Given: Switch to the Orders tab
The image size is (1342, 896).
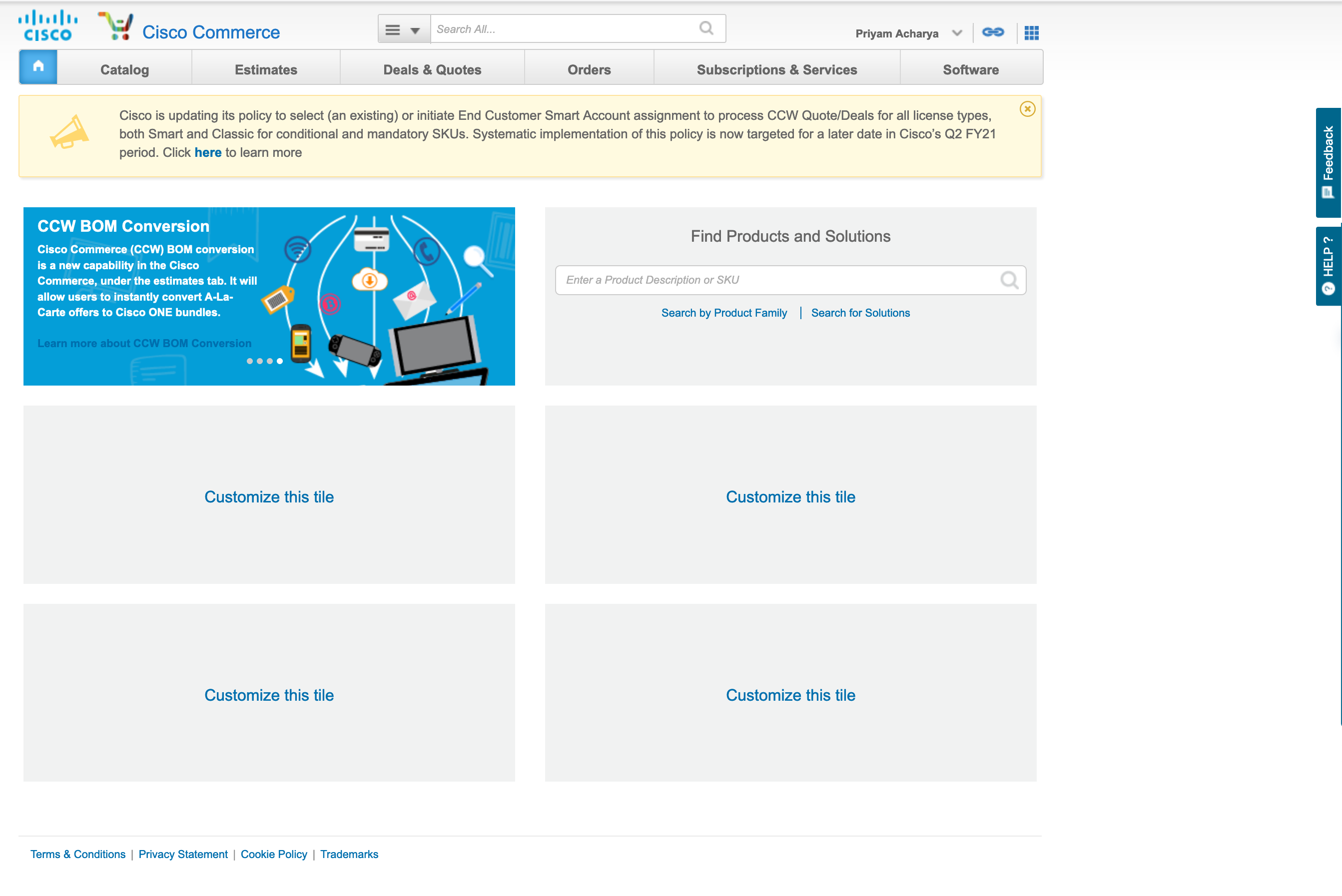Looking at the screenshot, I should point(589,69).
